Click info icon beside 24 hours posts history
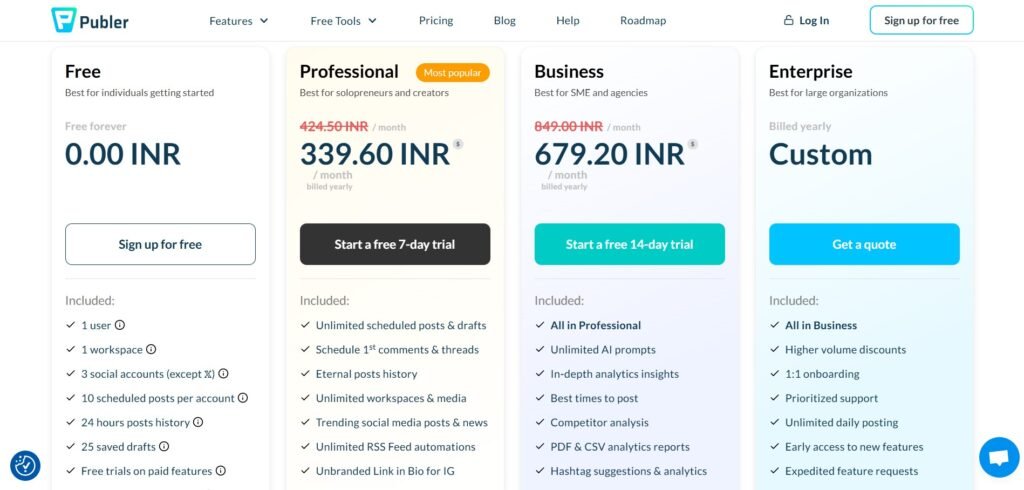1024x490 pixels. [198, 422]
